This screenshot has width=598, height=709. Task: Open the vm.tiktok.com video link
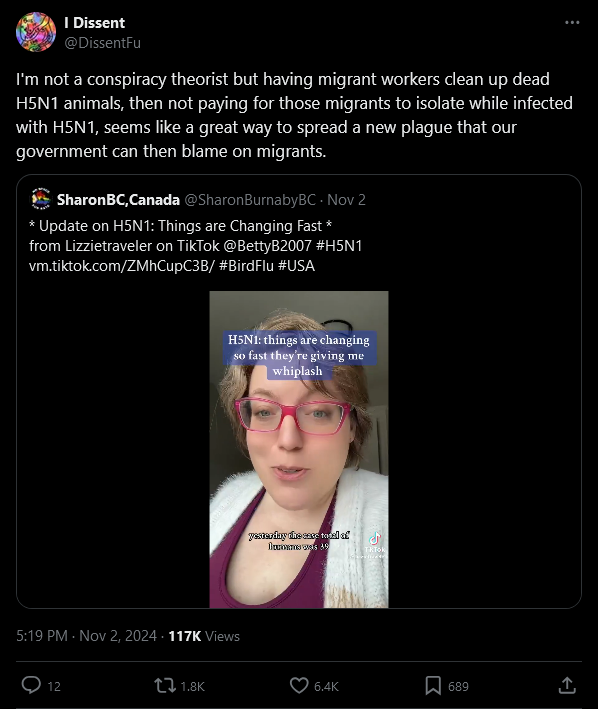pyautogui.click(x=122, y=265)
